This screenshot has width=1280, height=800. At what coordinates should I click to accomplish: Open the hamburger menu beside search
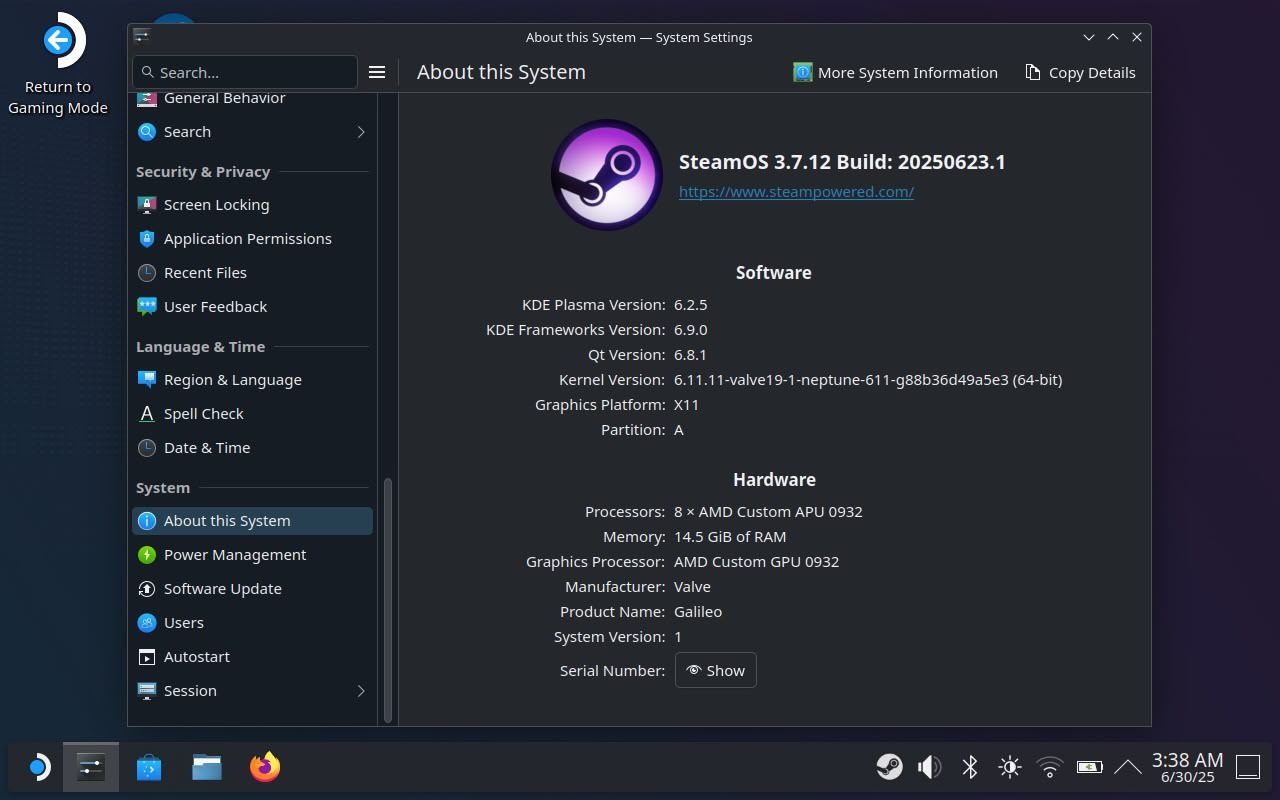(377, 72)
